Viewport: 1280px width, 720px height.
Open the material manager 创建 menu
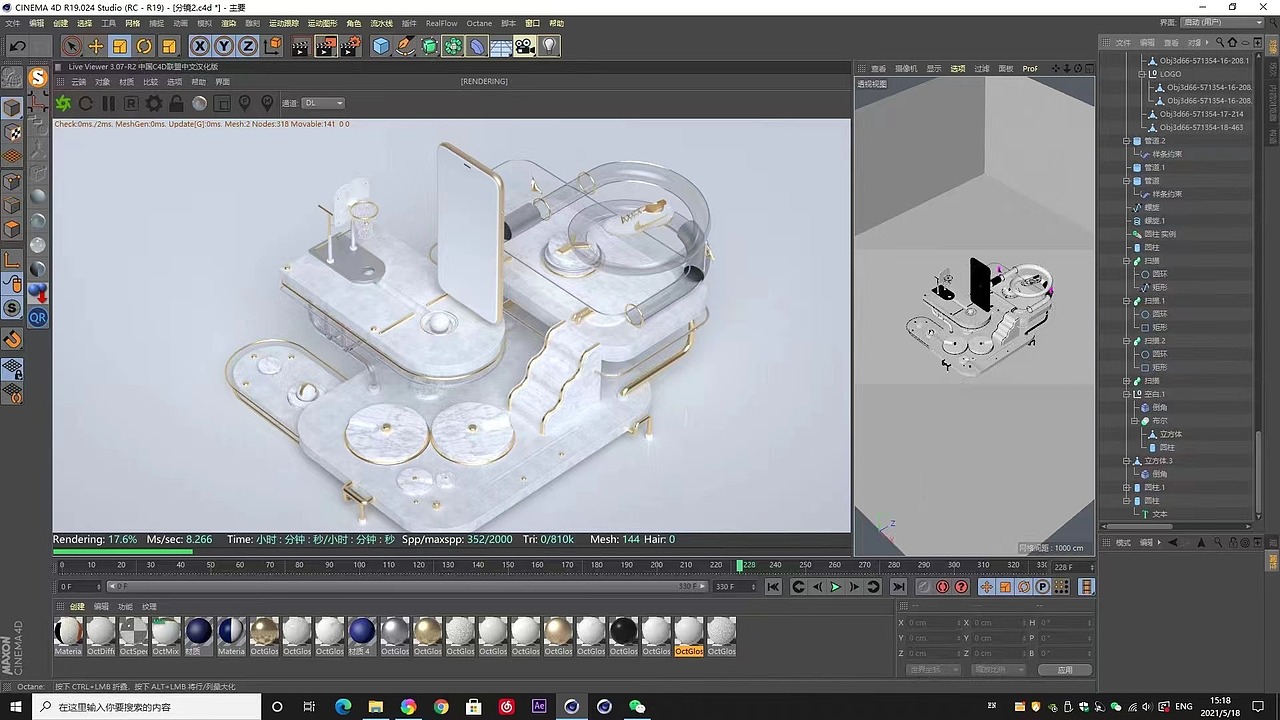[x=77, y=606]
